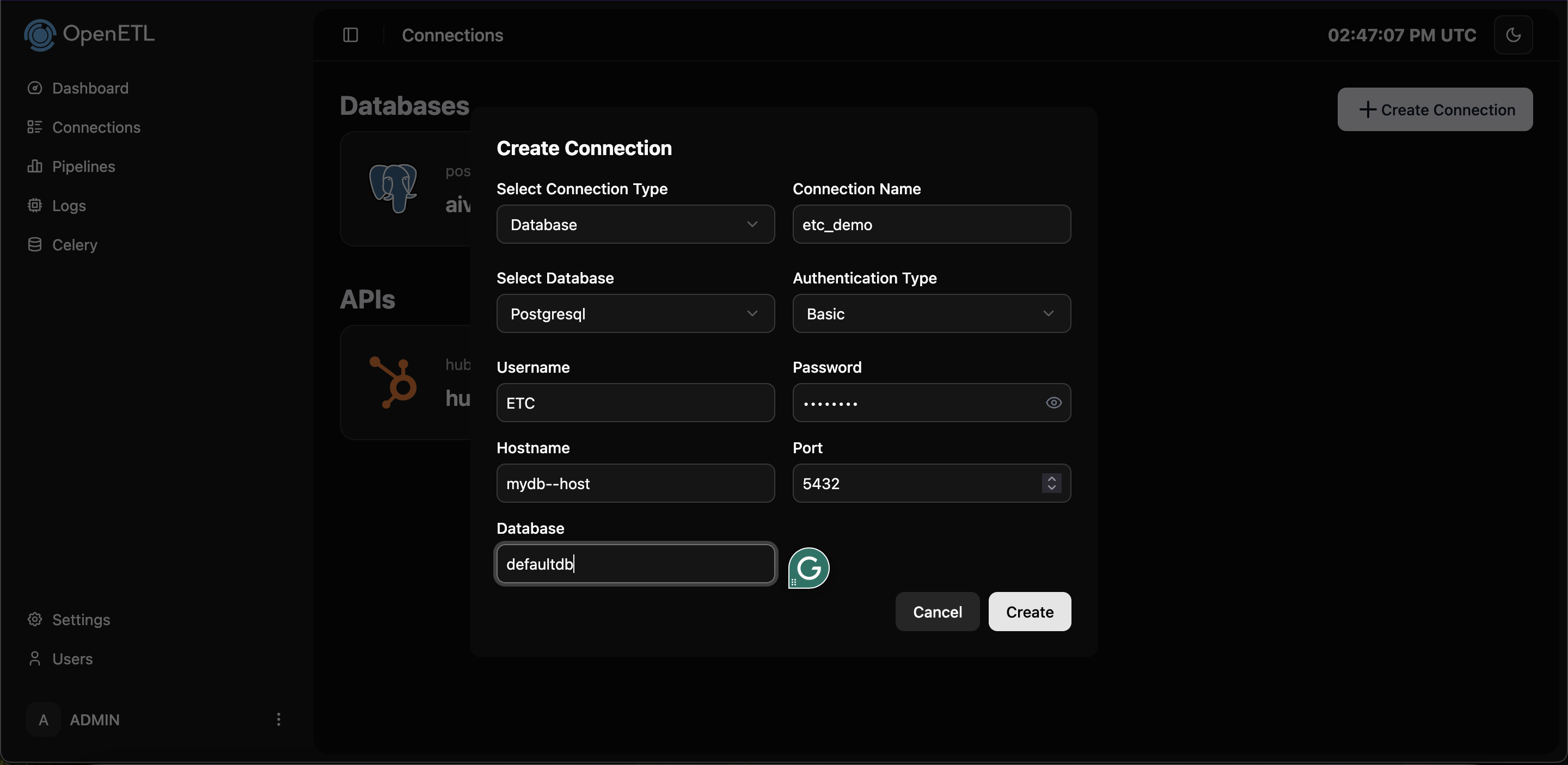Open the Select Connection Type dropdown
The image size is (1568, 765).
tap(635, 224)
